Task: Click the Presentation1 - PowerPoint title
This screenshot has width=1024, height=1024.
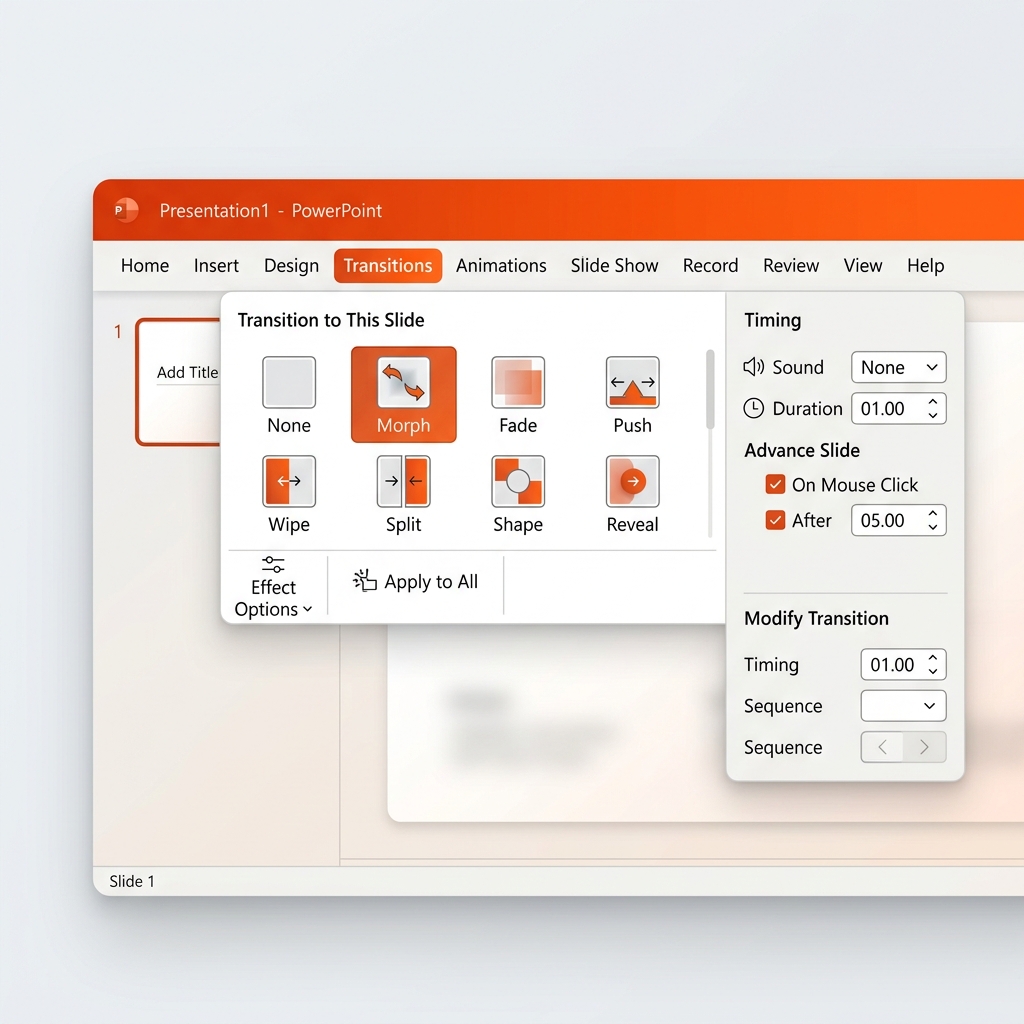Action: pyautogui.click(x=270, y=210)
